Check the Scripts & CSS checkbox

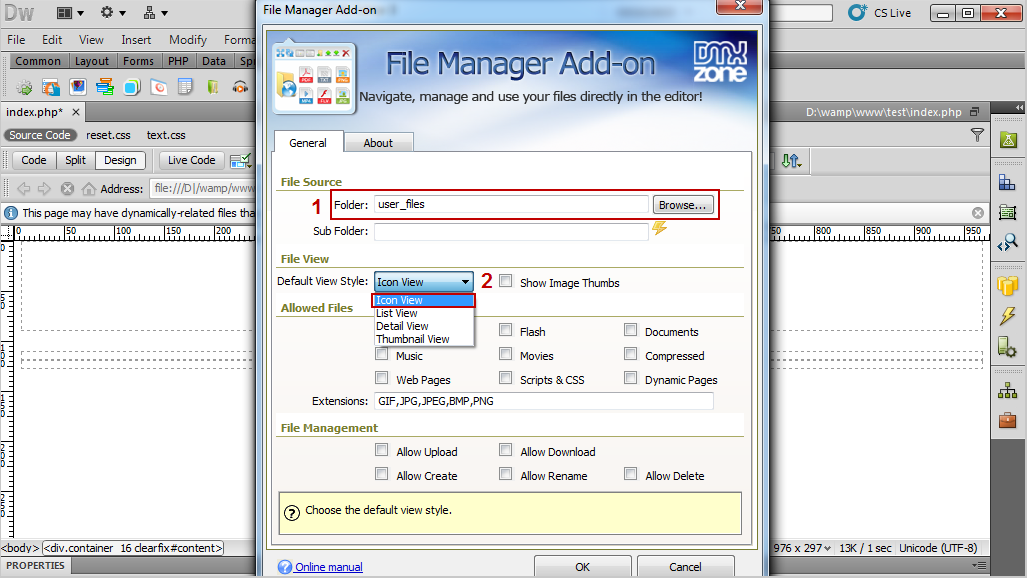click(506, 377)
